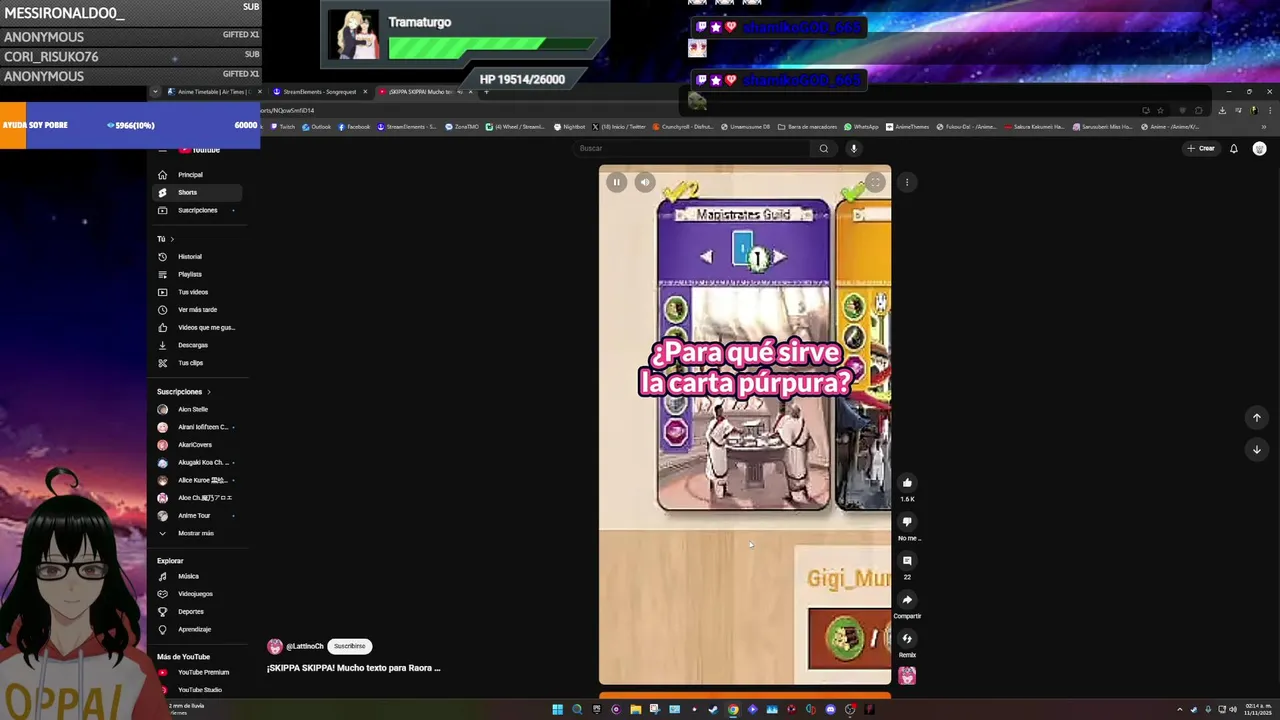Open the Facebook bookmark

pos(354,127)
